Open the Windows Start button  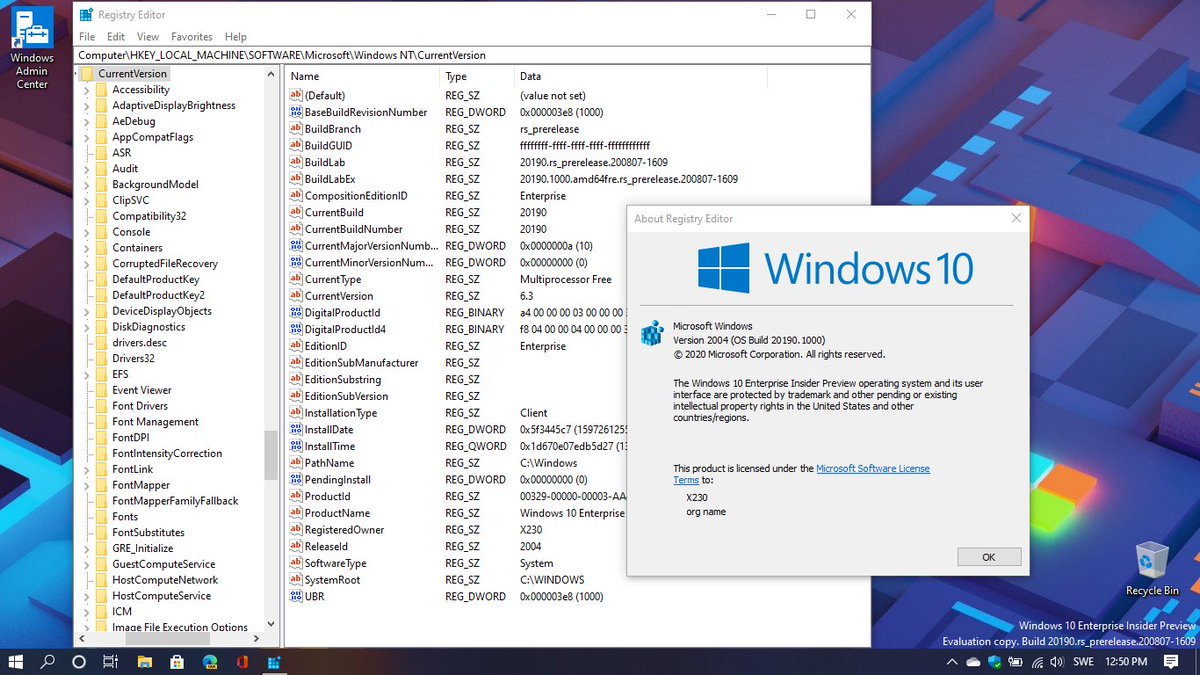point(17,662)
